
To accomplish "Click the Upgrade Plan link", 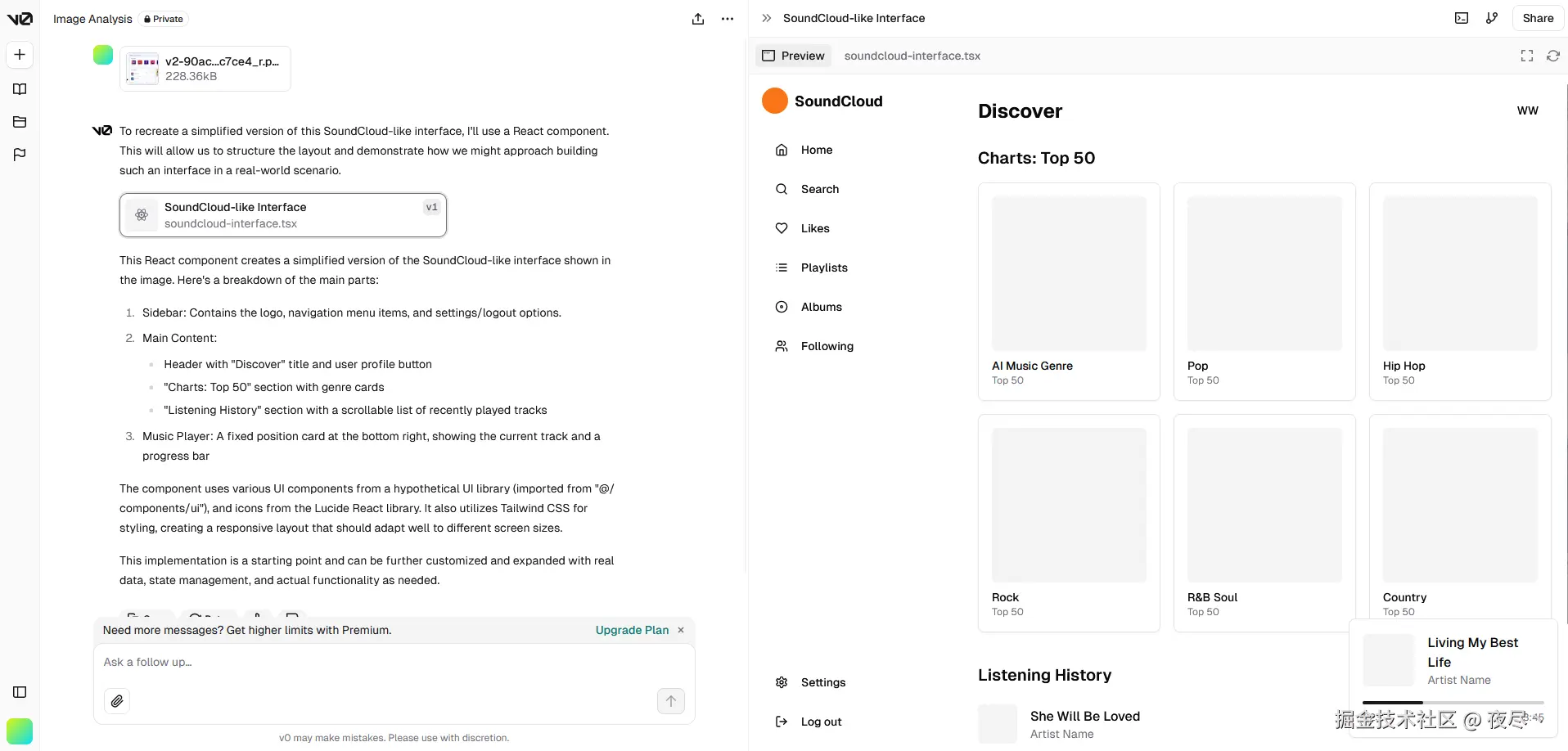I will click(632, 630).
